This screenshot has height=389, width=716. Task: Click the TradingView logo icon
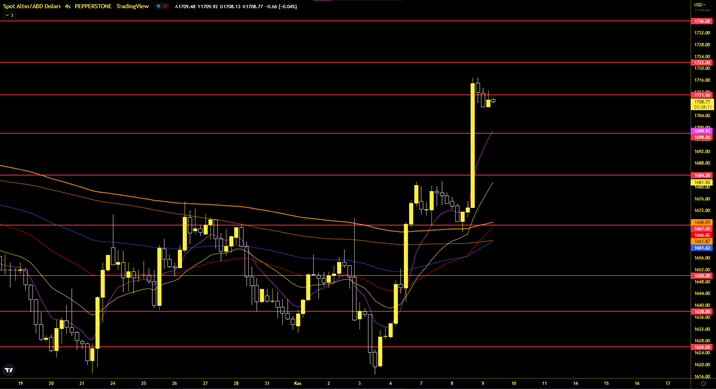coord(9,370)
